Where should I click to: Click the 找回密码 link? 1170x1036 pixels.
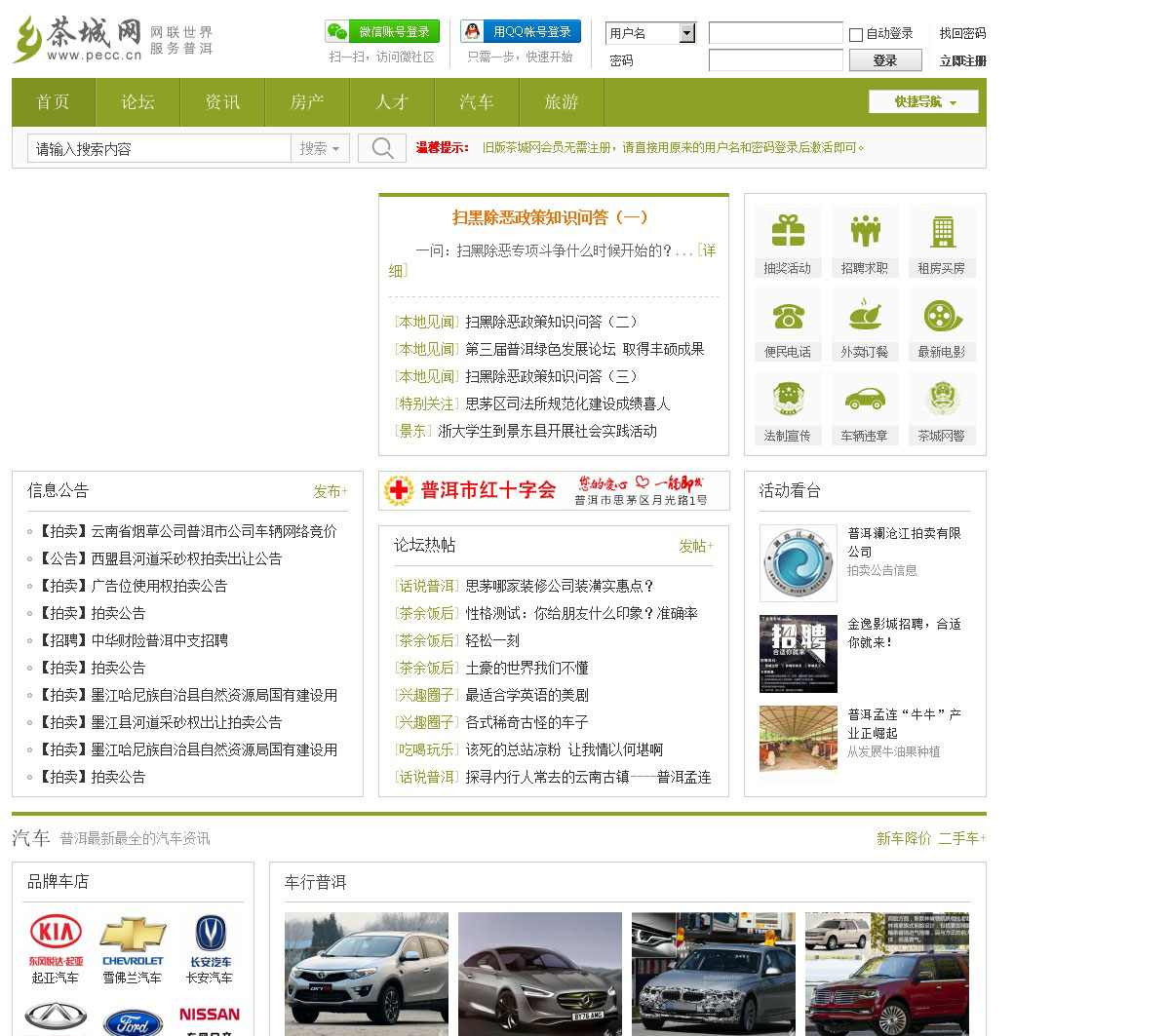pos(962,33)
